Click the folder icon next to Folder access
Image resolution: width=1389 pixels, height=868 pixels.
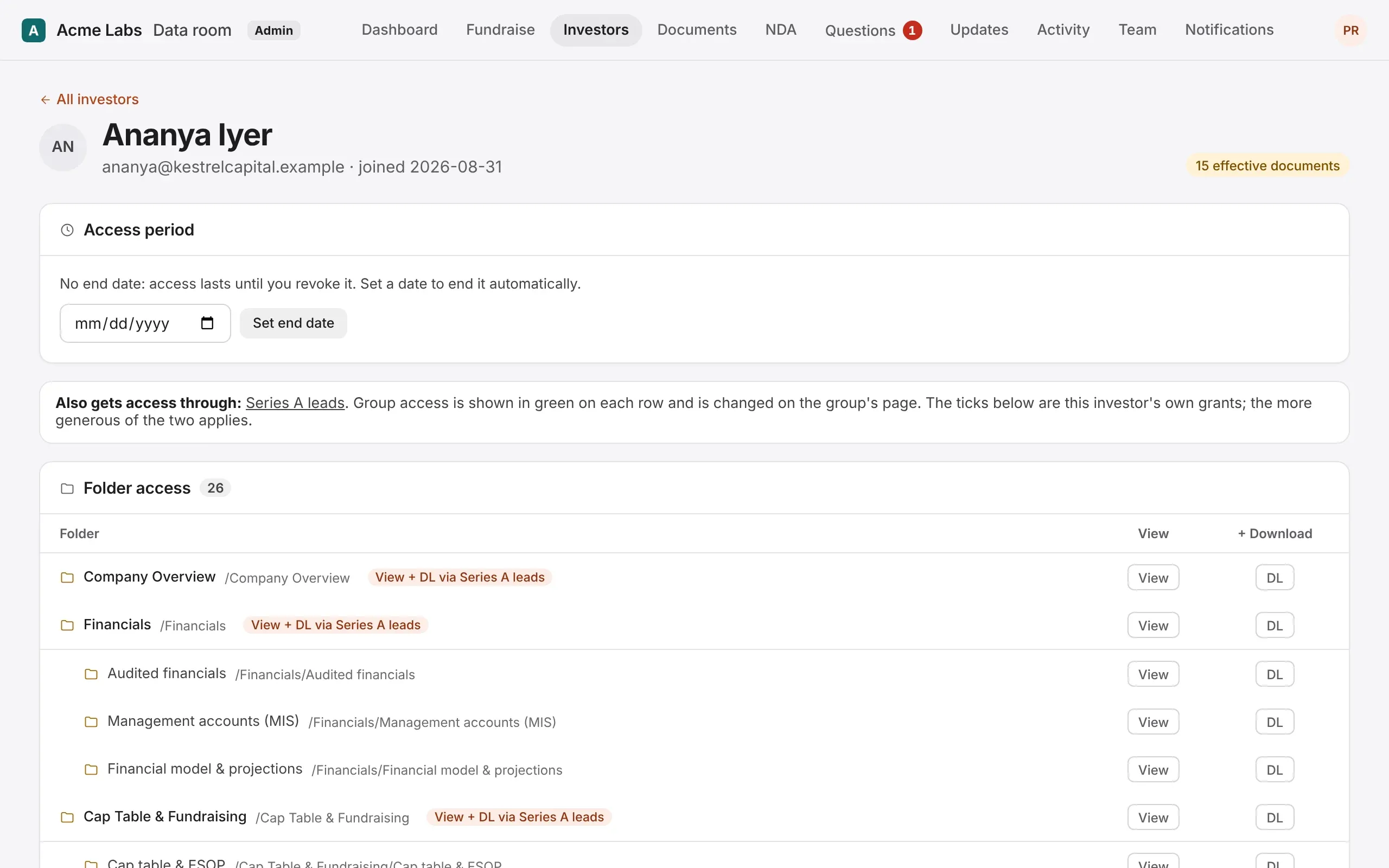point(67,489)
